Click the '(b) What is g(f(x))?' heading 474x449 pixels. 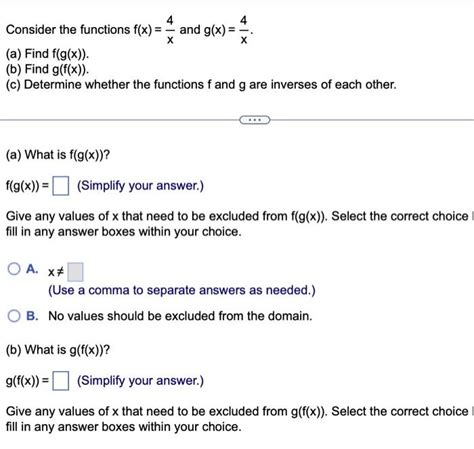click(58, 350)
